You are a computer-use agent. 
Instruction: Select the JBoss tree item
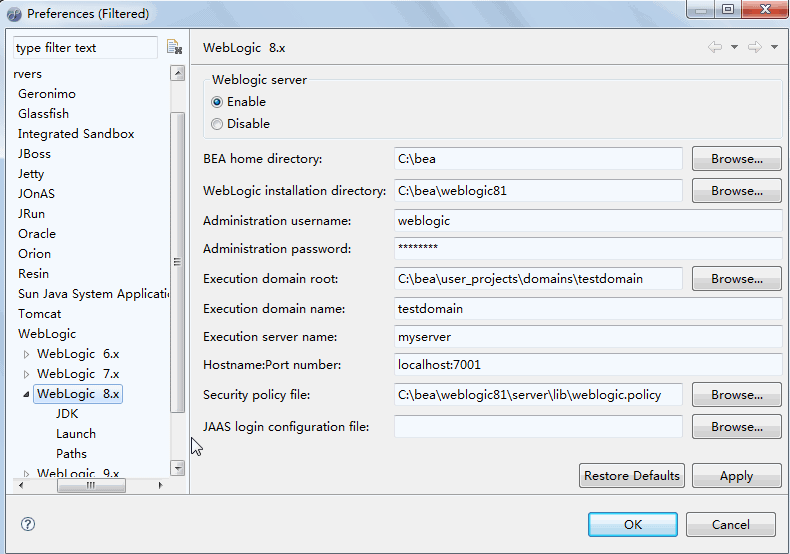(34, 154)
